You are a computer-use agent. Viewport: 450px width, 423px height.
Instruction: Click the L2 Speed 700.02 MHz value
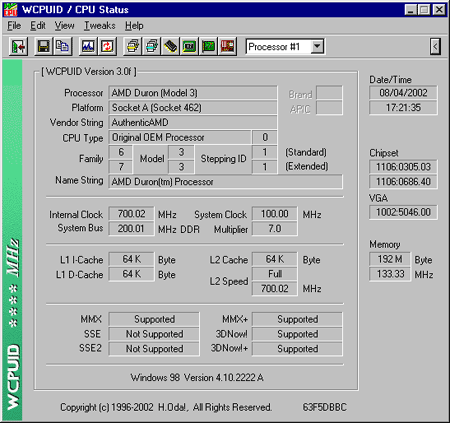click(x=275, y=288)
